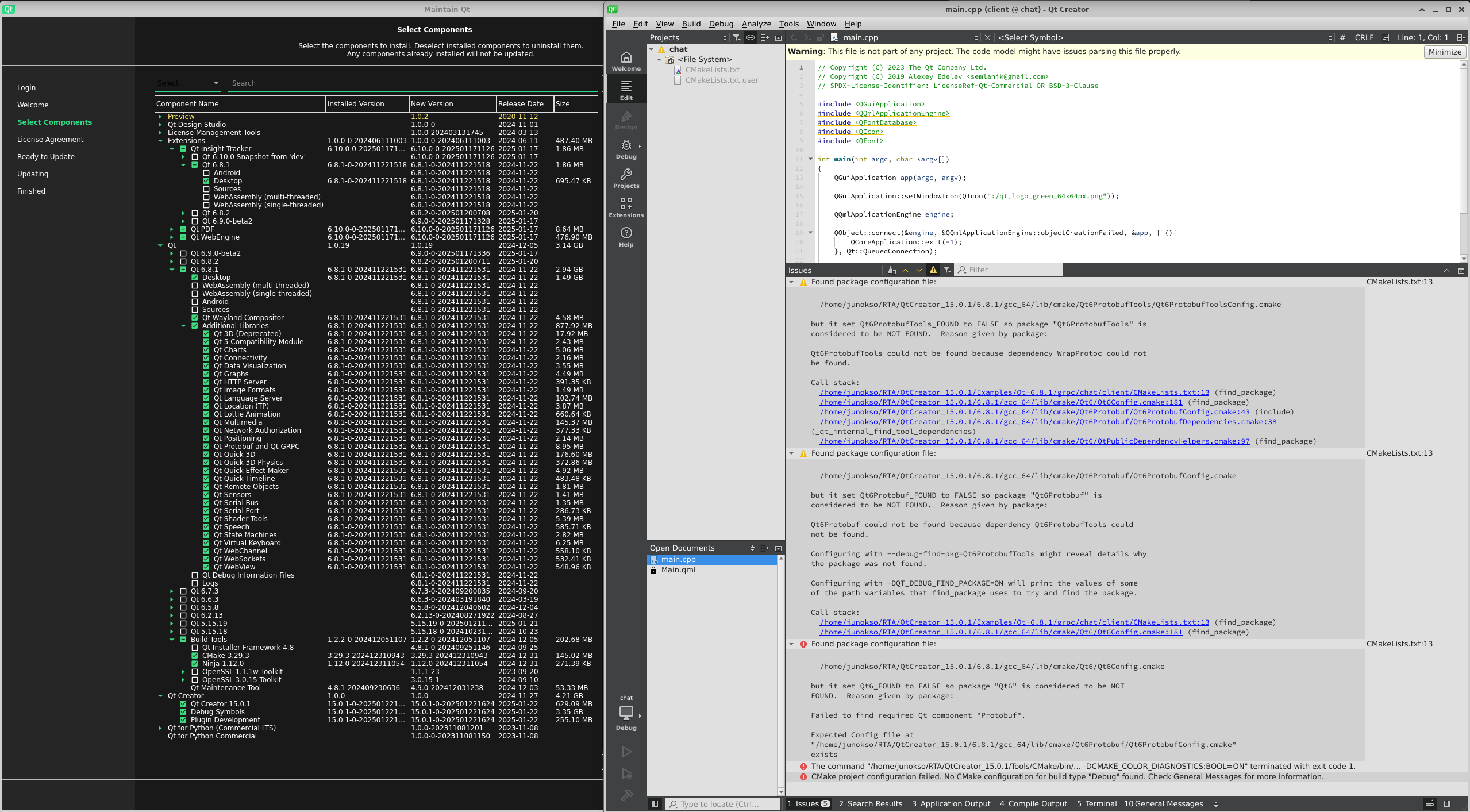The width and height of the screenshot is (1470, 812).
Task: Toggle Debug Symbols checkbox under Qt Creator
Action: (x=183, y=712)
